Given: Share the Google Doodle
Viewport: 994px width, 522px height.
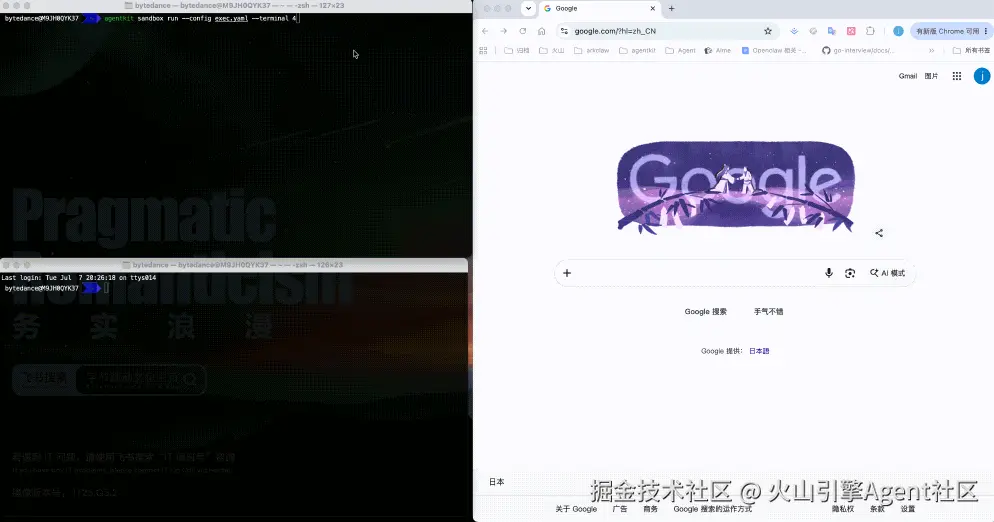Looking at the screenshot, I should (x=879, y=233).
